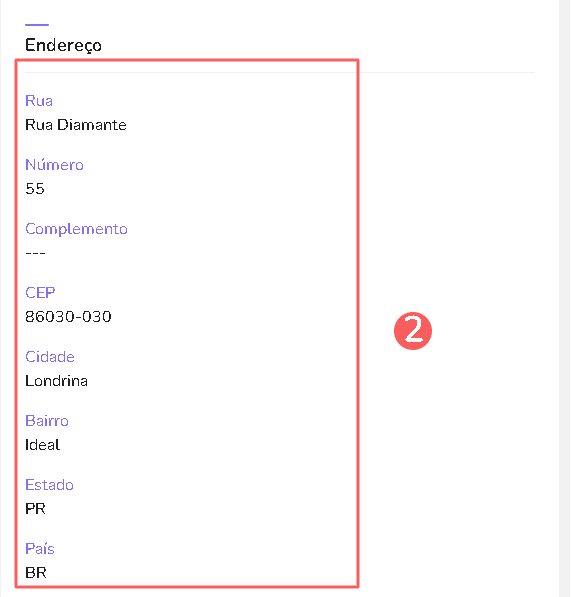Select the Complemento field label

pos(76,229)
